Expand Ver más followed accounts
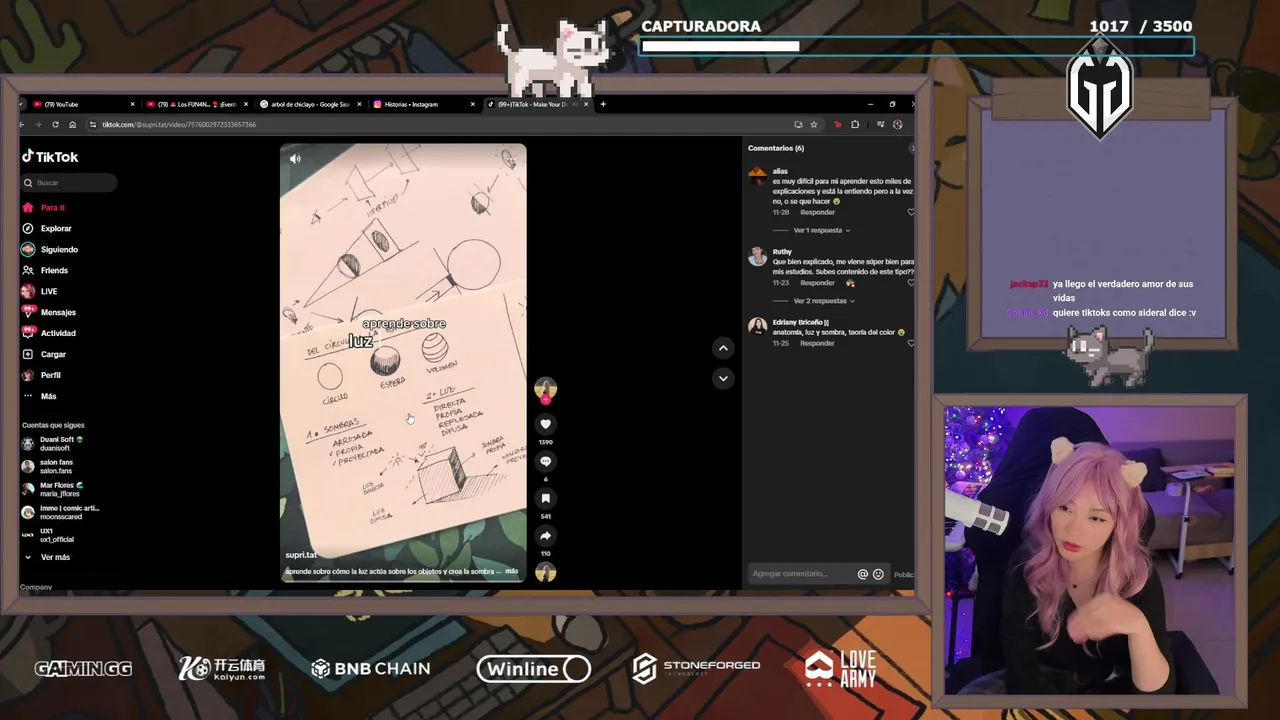The image size is (1280, 720). click(48, 557)
